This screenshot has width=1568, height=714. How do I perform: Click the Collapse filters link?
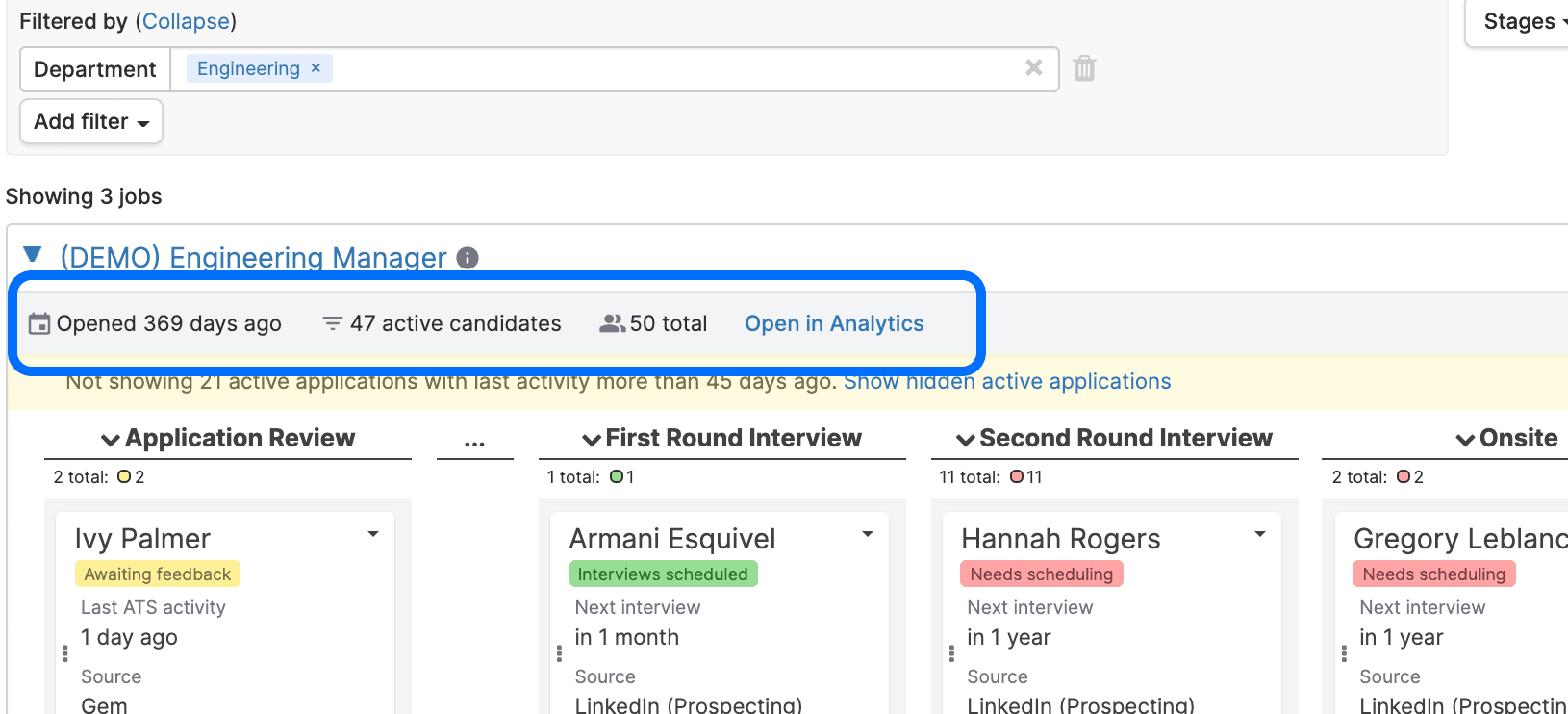click(186, 21)
